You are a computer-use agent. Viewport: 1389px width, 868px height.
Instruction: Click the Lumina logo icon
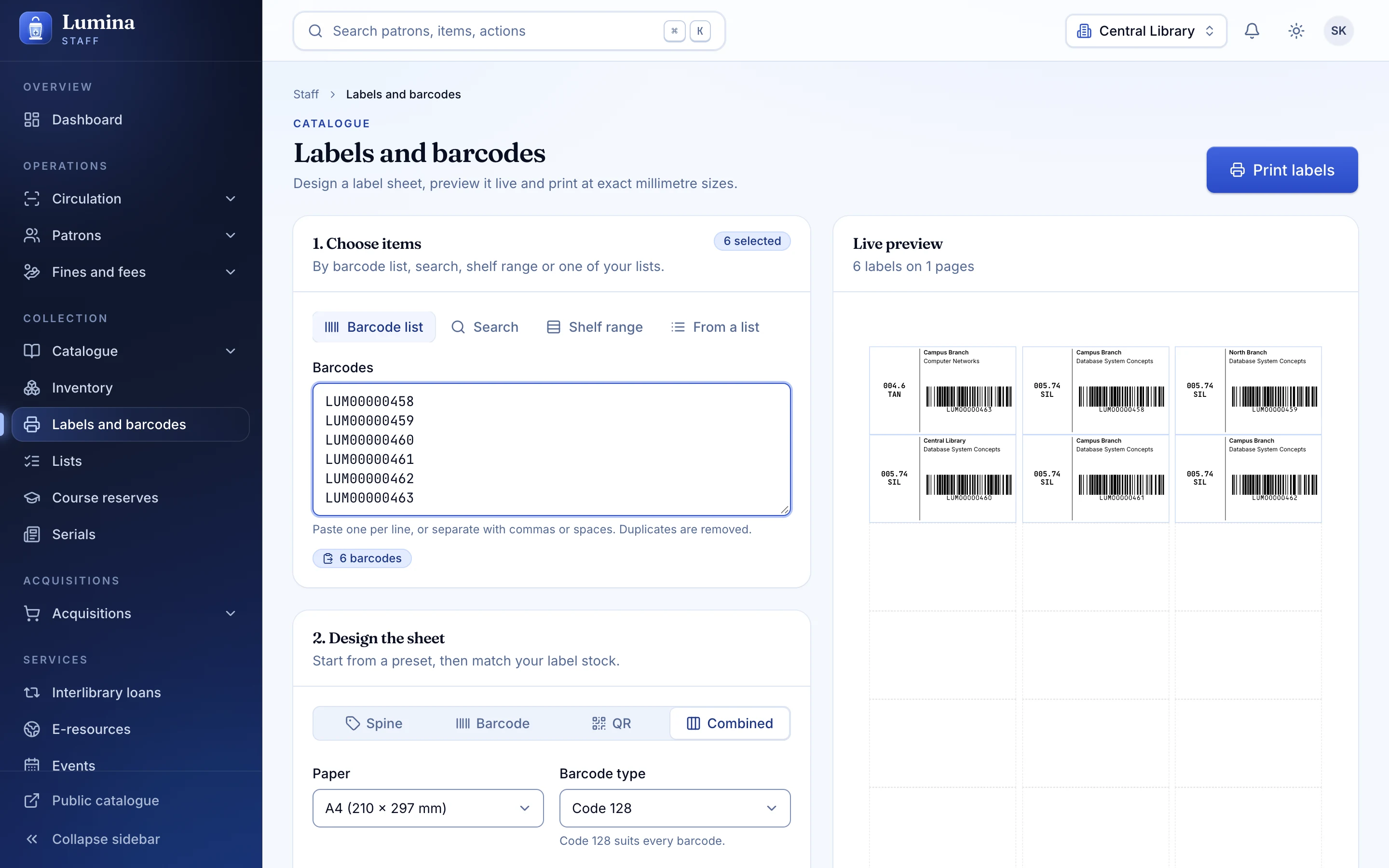[x=35, y=29]
